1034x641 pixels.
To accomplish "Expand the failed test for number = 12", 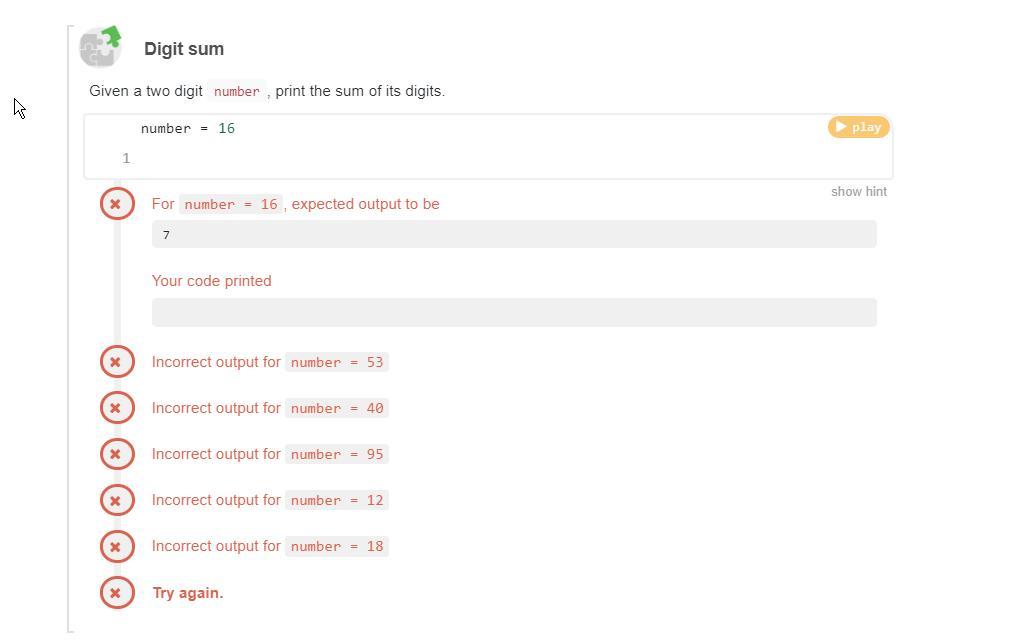I will tap(270, 501).
